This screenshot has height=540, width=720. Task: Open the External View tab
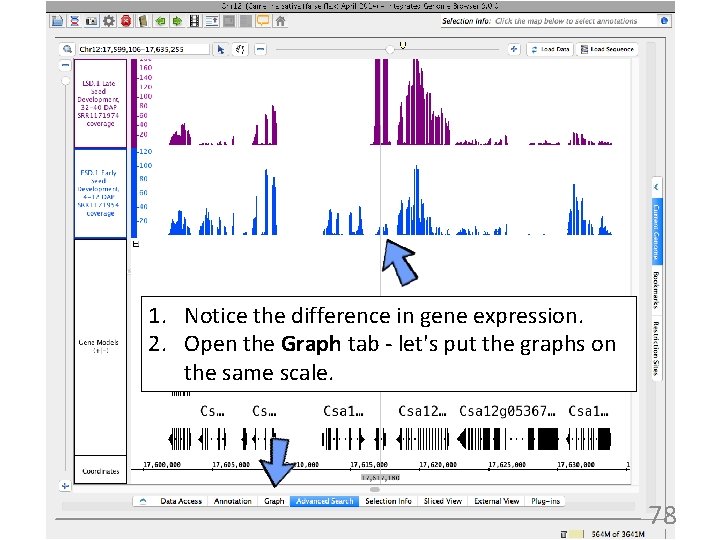pos(496,501)
